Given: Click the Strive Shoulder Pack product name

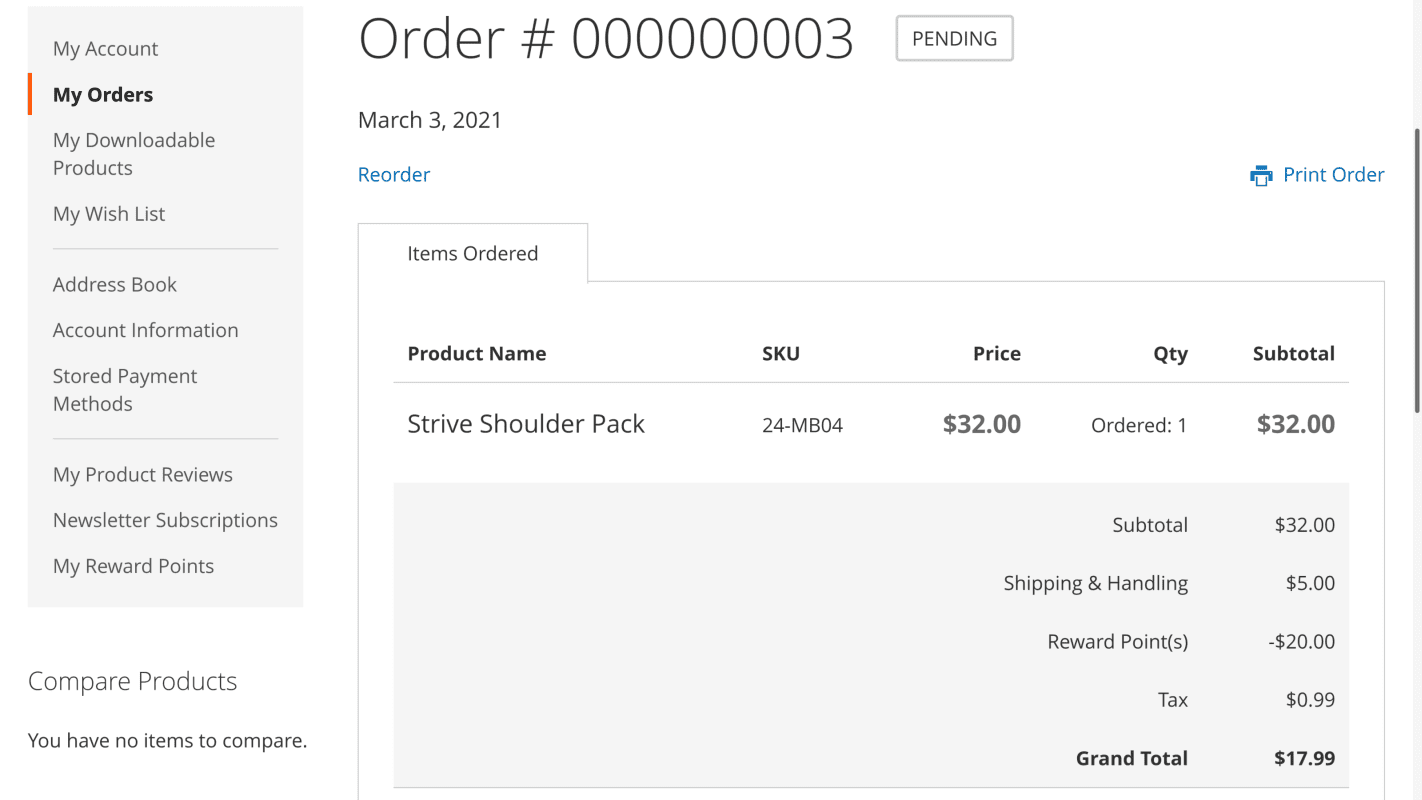Looking at the screenshot, I should [x=526, y=424].
